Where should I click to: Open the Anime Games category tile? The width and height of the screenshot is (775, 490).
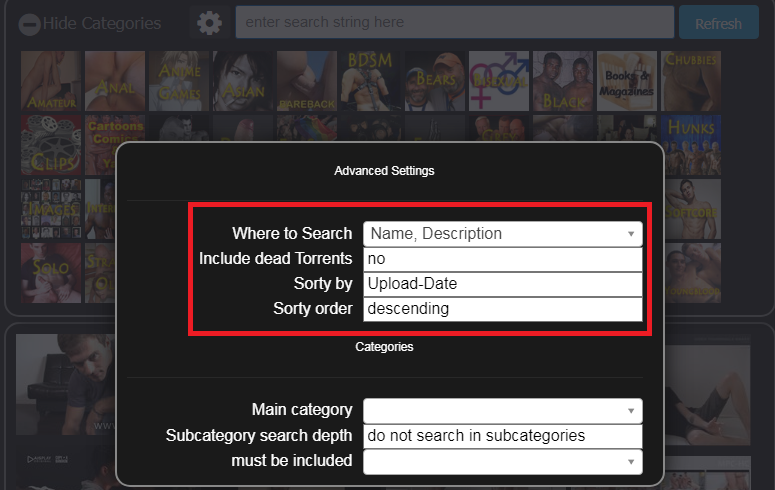178,81
